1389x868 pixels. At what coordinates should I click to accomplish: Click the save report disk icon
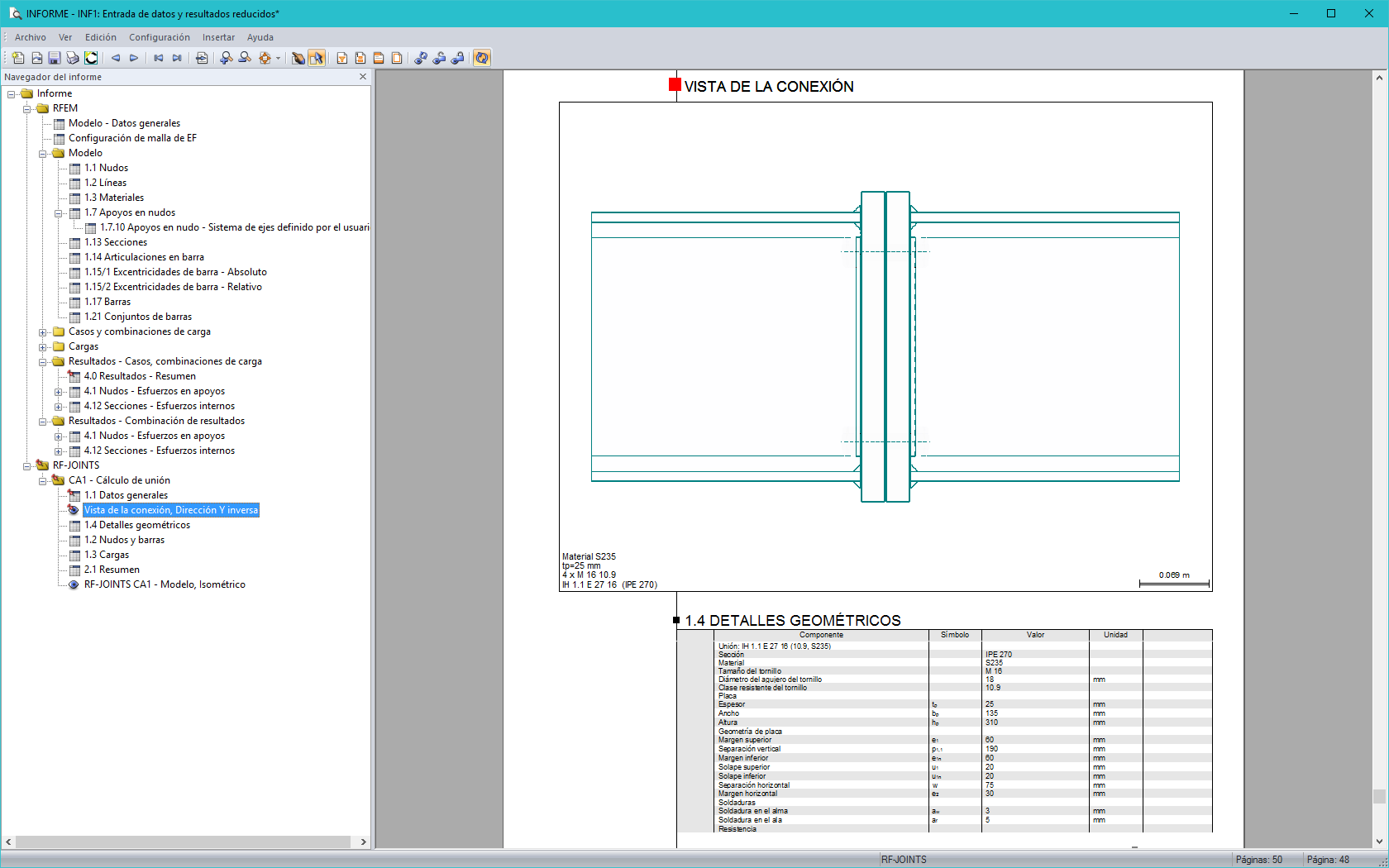tap(55, 58)
